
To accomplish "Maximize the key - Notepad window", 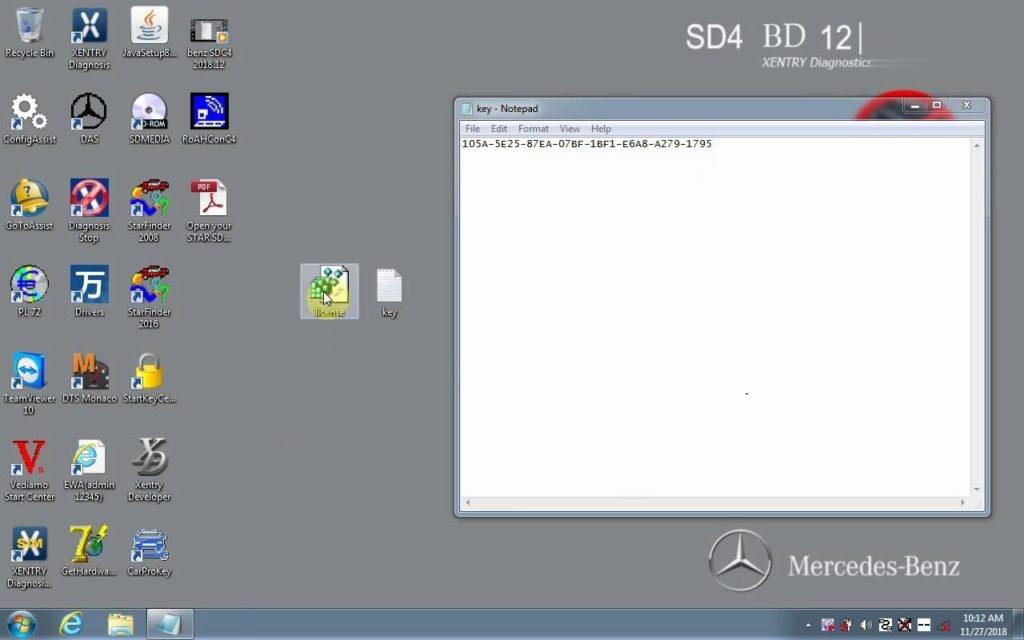I will 936,106.
